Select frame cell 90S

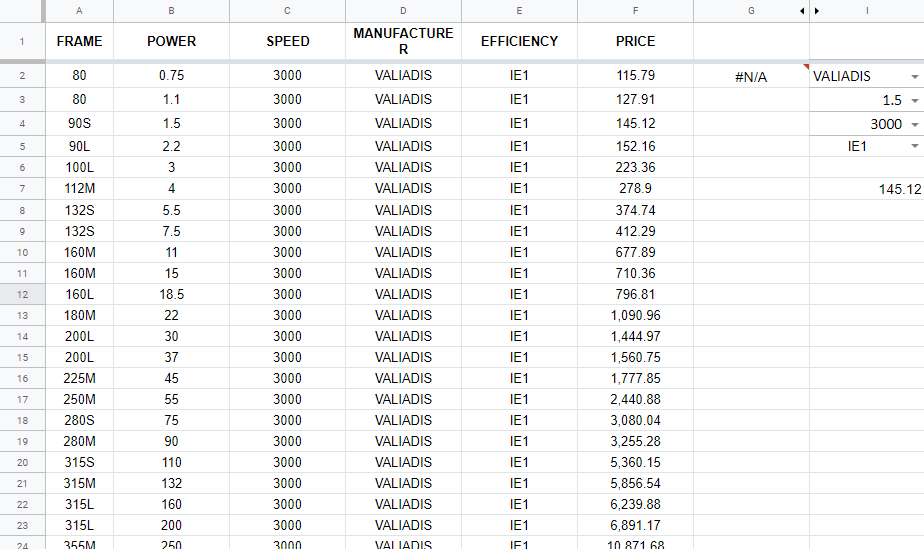[x=79, y=124]
